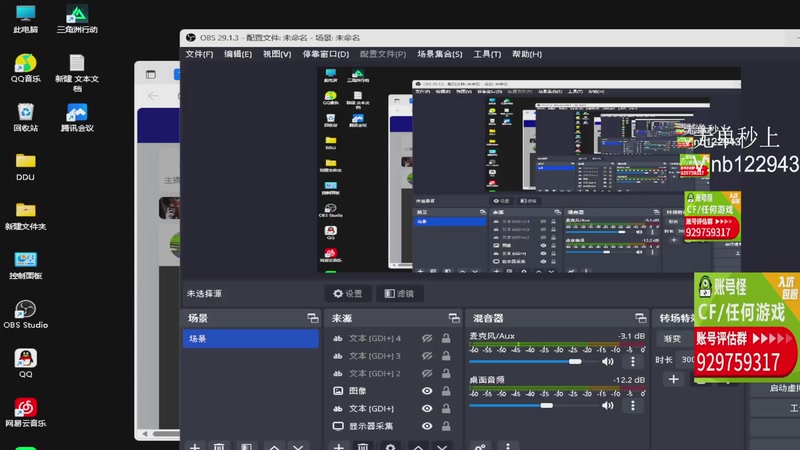Click the add source plus icon
This screenshot has height=450, width=800.
click(339, 446)
